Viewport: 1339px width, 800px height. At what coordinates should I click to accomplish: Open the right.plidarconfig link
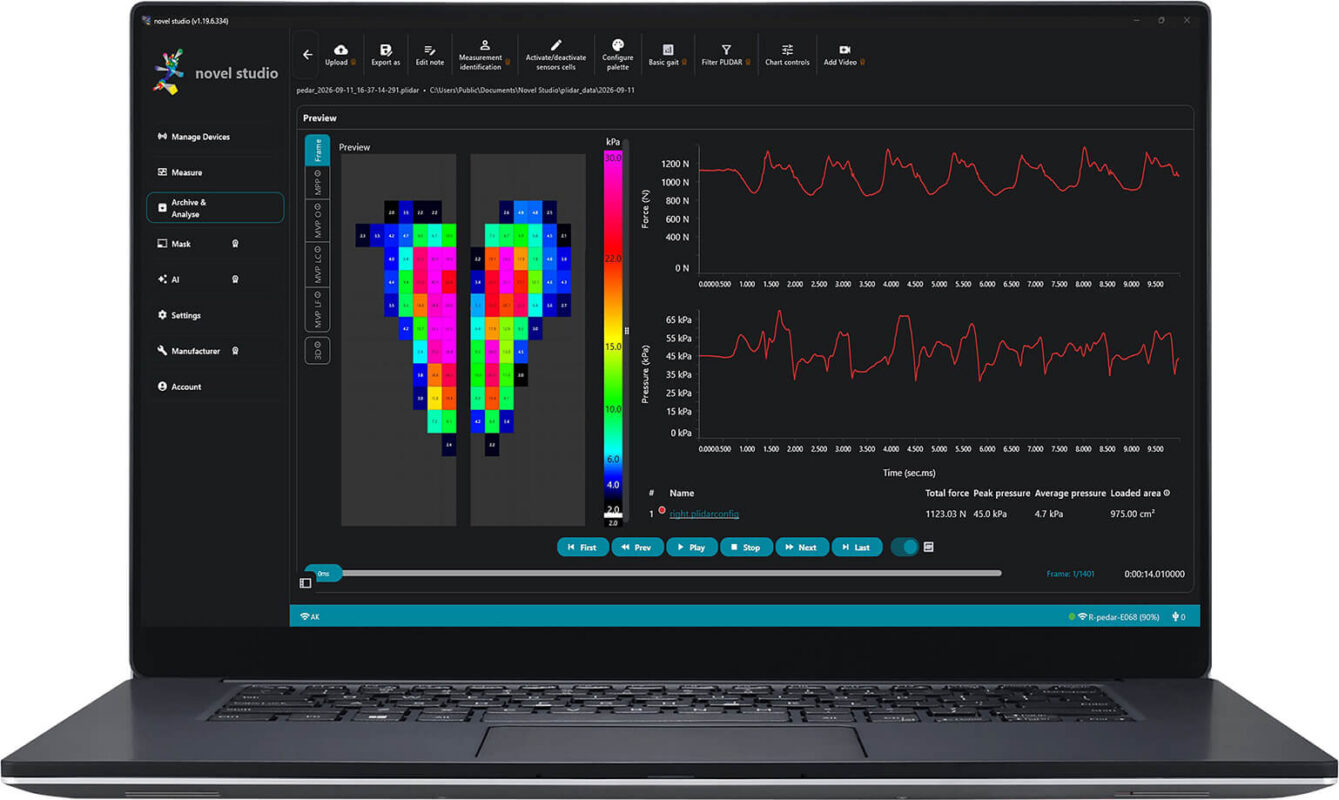(704, 514)
